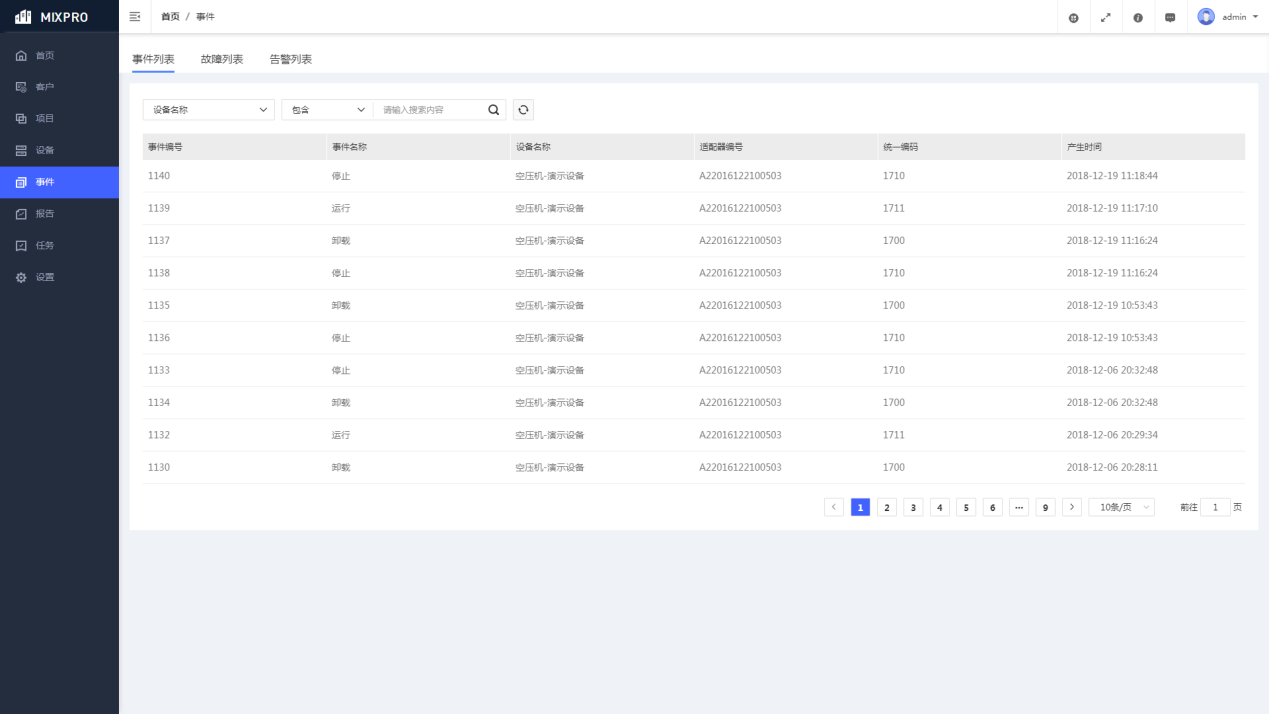The width and height of the screenshot is (1269, 714).
Task: Switch to the 告警列表 tab
Action: coord(290,59)
